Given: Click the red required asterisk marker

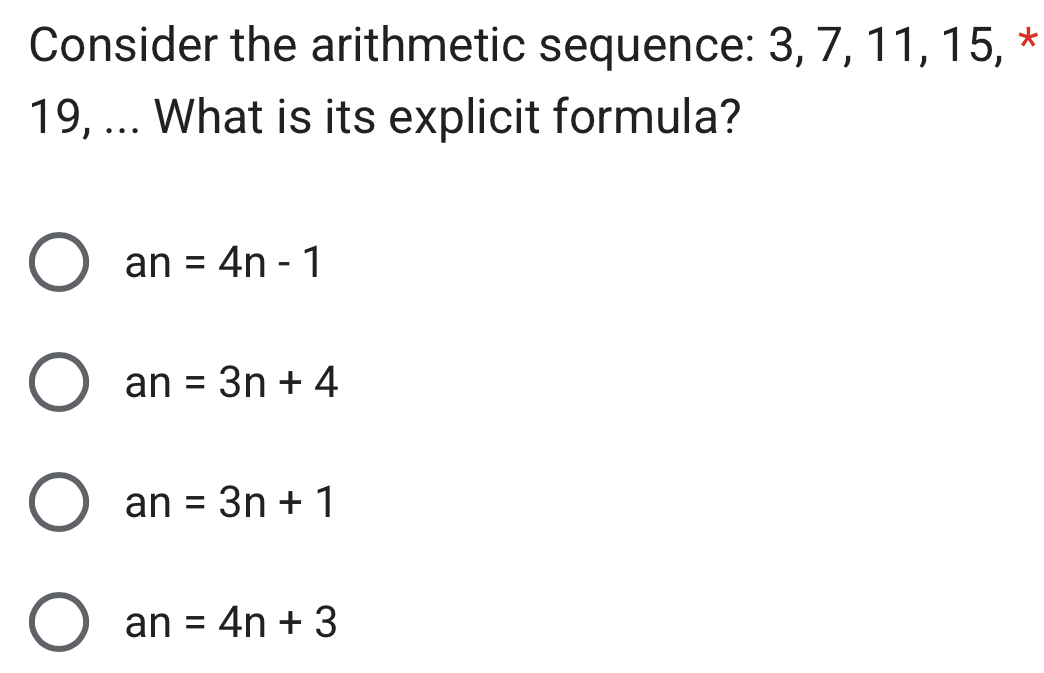Looking at the screenshot, I should click(x=1027, y=38).
